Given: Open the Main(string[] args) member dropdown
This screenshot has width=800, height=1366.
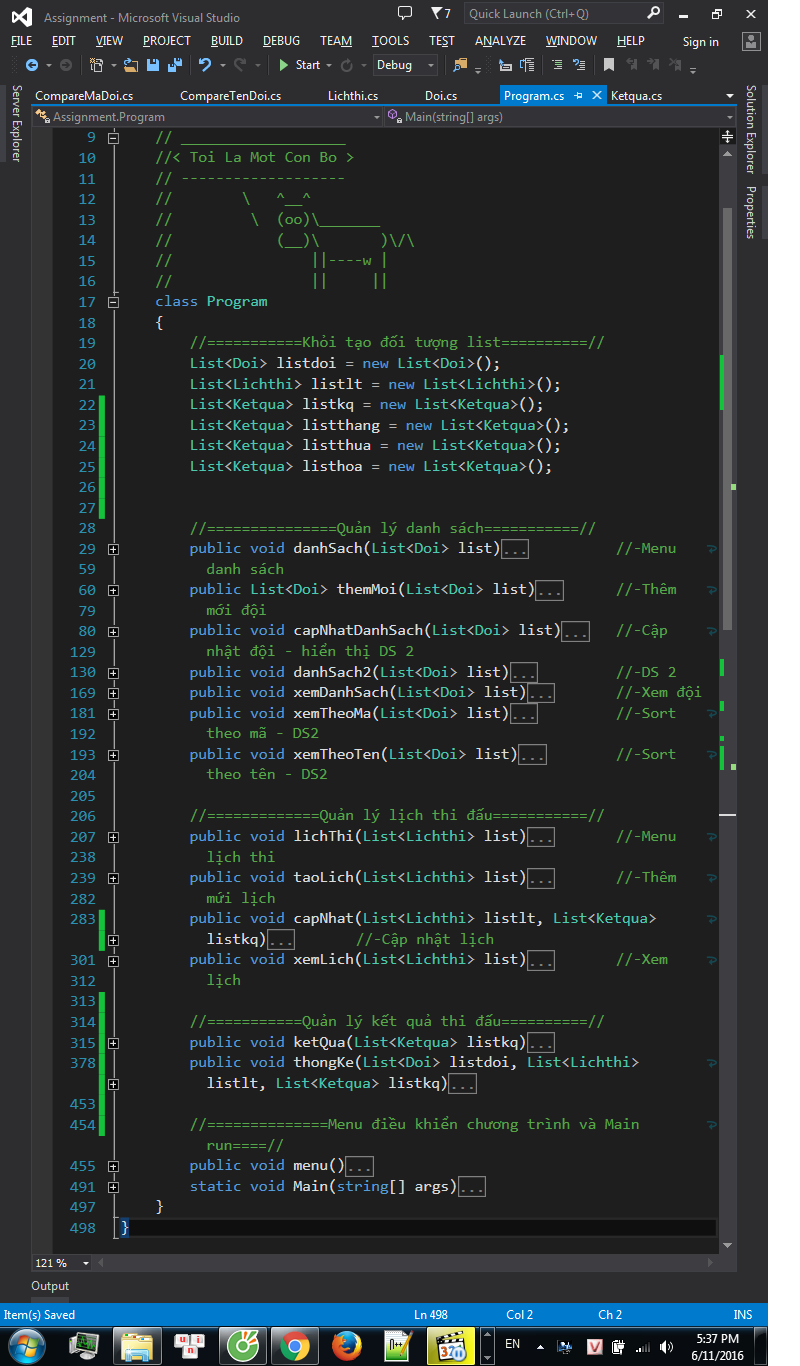Looking at the screenshot, I should [x=558, y=117].
